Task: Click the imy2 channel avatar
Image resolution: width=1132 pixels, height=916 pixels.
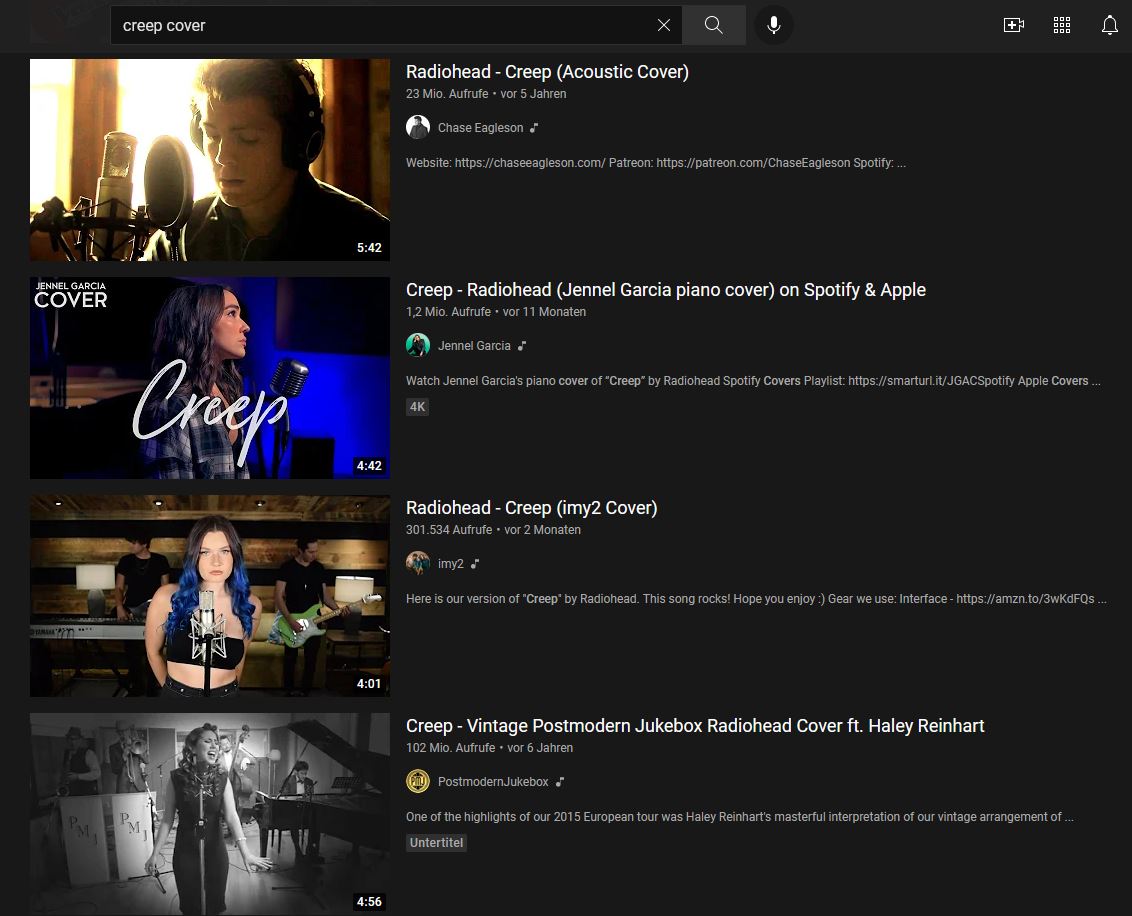Action: 418,563
